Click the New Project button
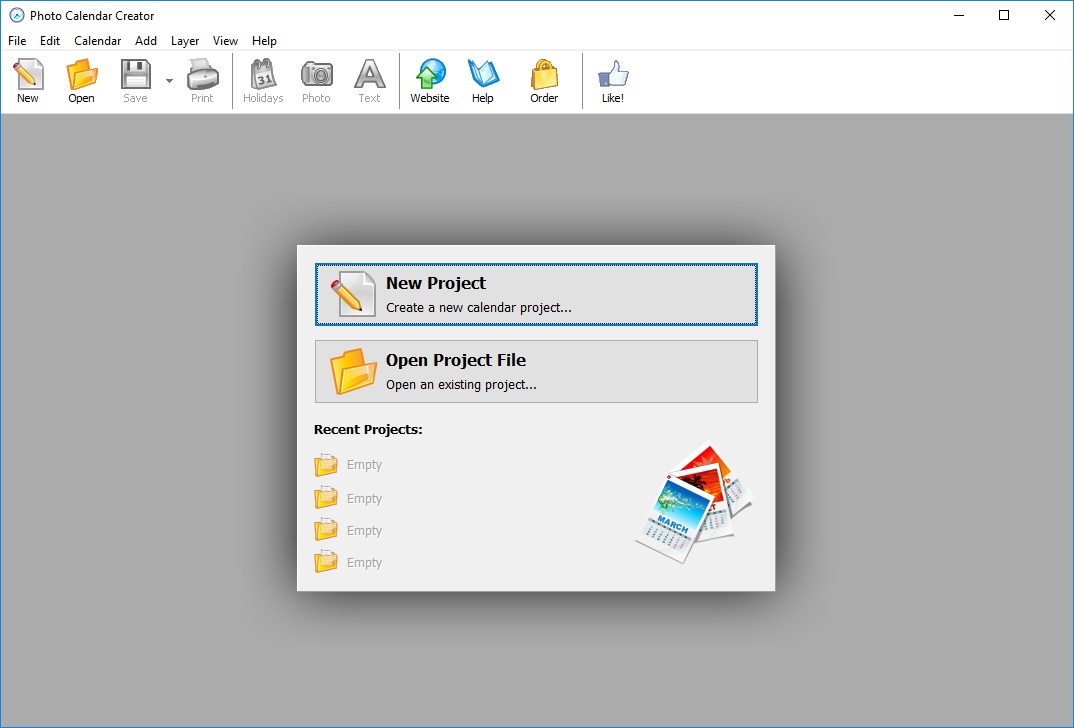The height and width of the screenshot is (728, 1074). tap(536, 294)
